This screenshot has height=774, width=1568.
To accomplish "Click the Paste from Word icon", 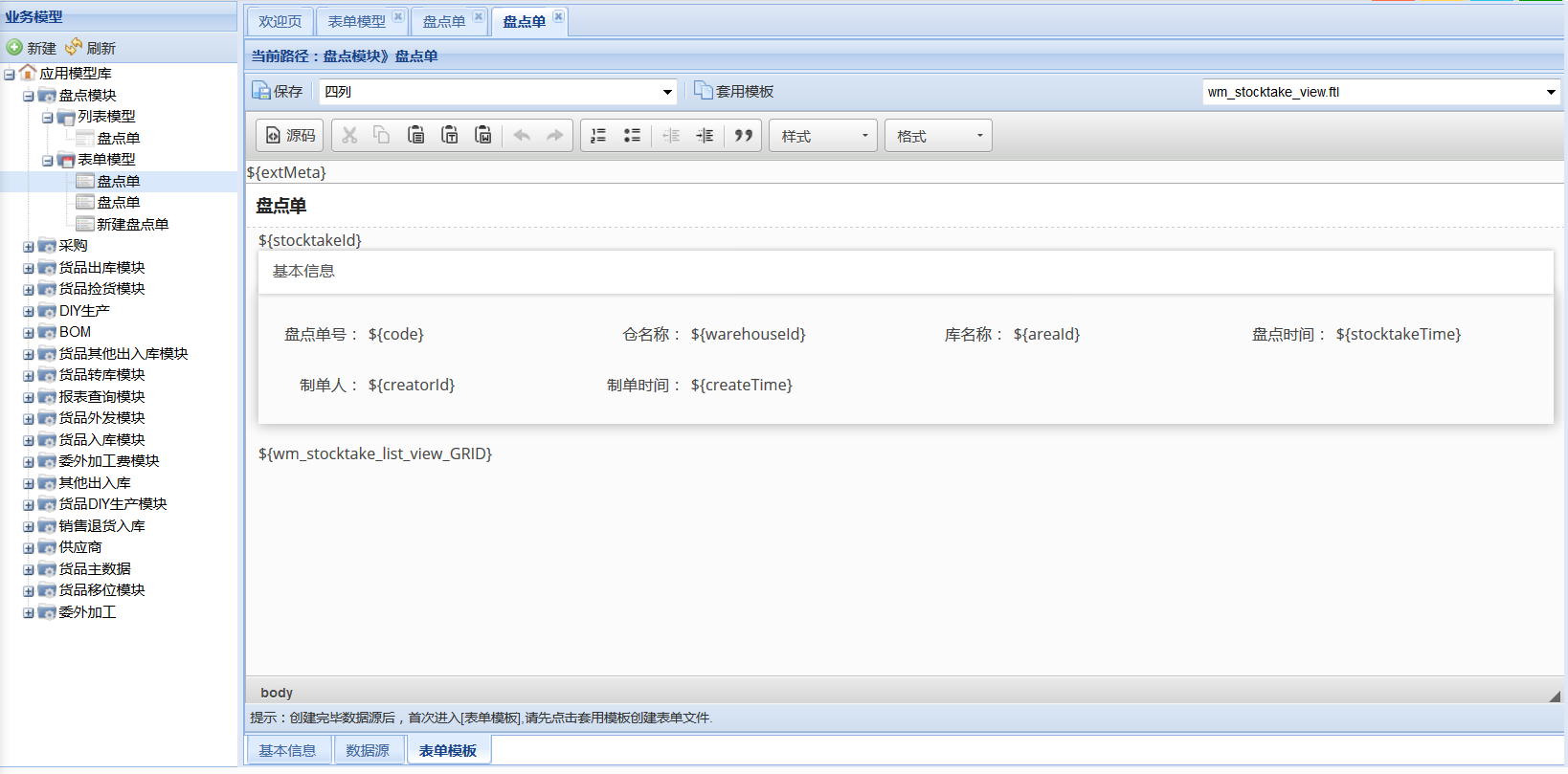I will (483, 136).
